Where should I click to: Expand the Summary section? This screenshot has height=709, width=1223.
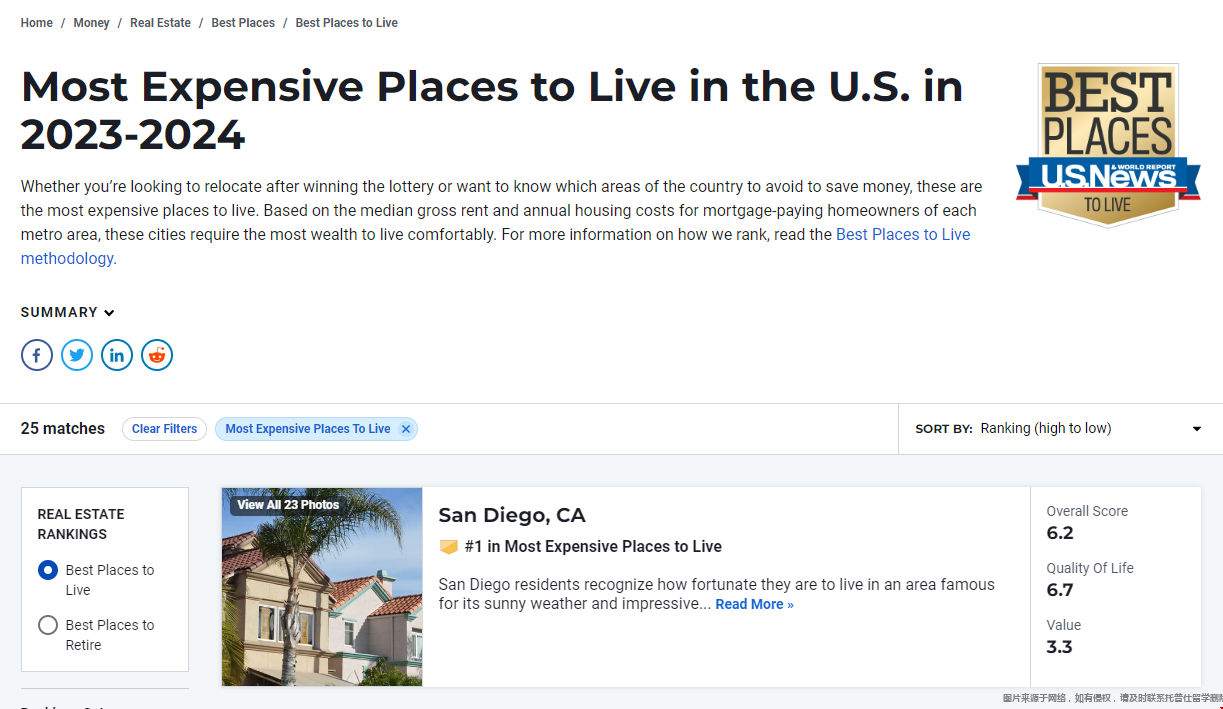coord(68,312)
